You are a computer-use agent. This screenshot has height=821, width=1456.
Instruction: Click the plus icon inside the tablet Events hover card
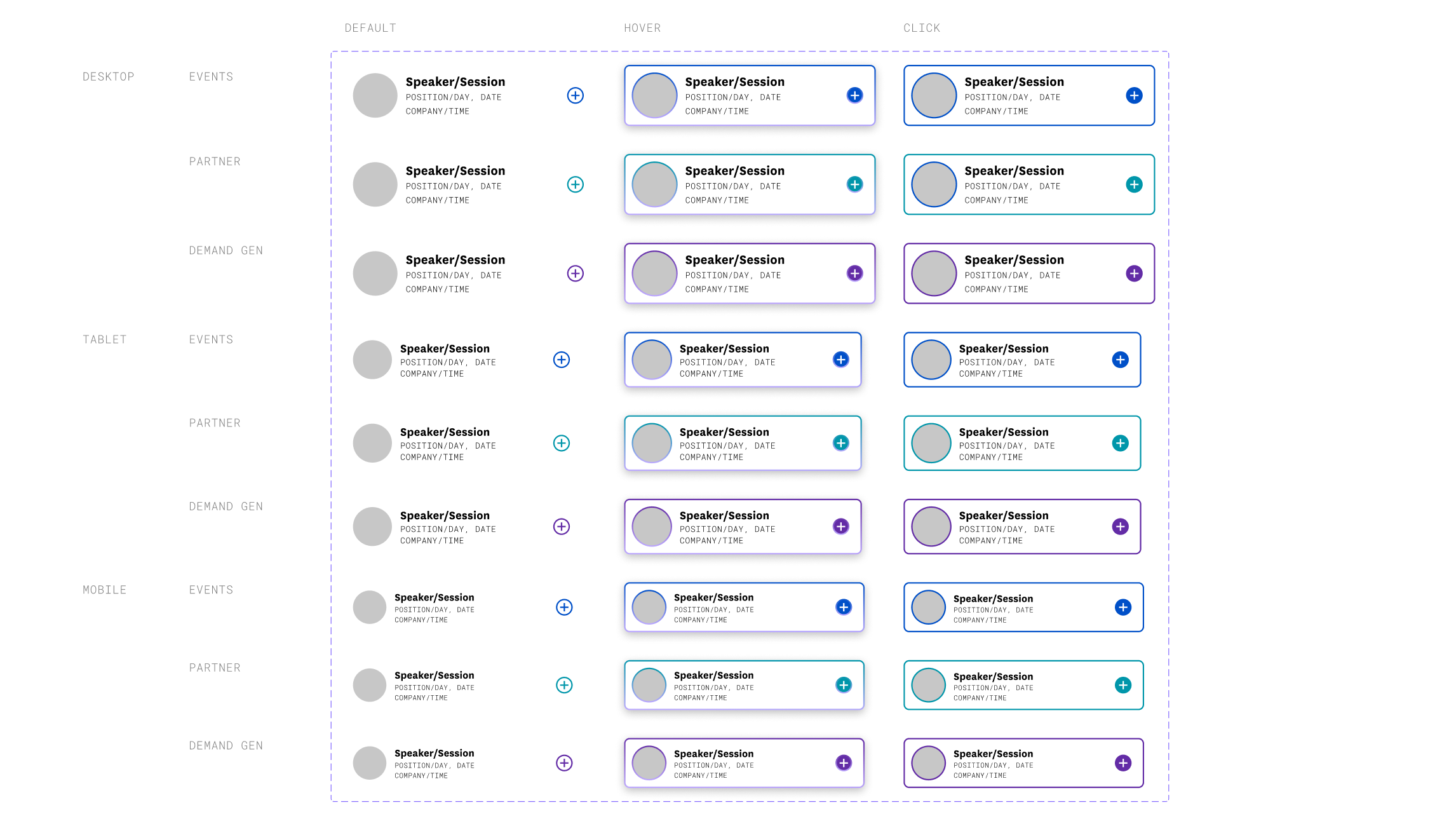(840, 359)
